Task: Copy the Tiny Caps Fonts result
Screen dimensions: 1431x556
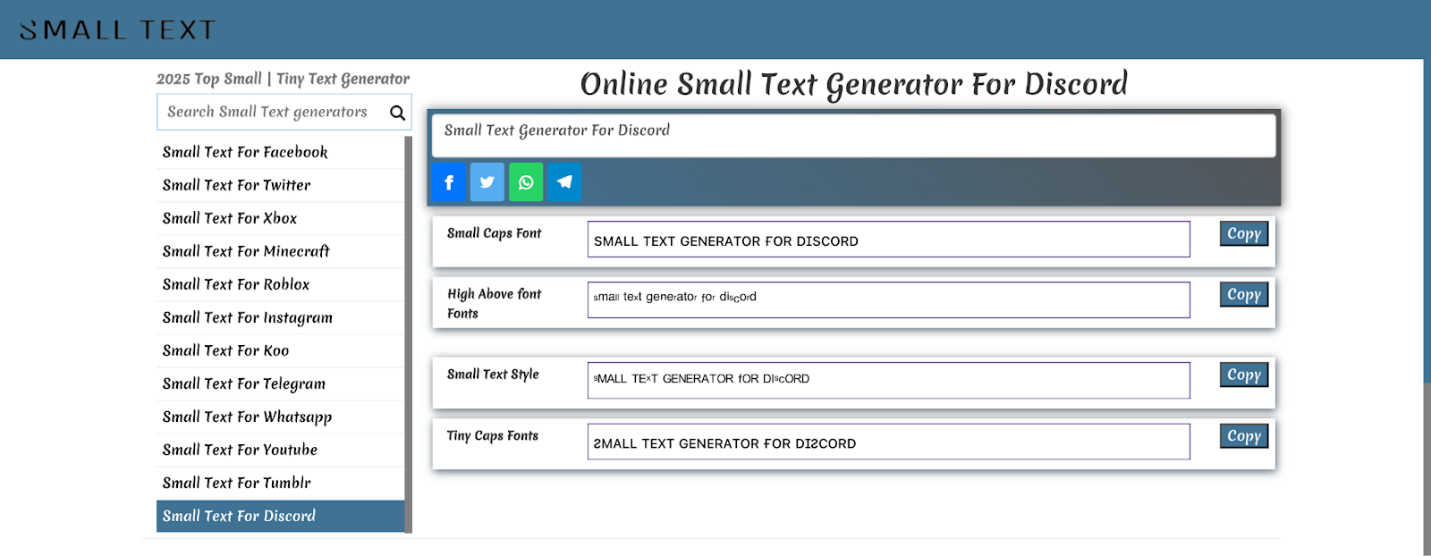Action: 1244,436
